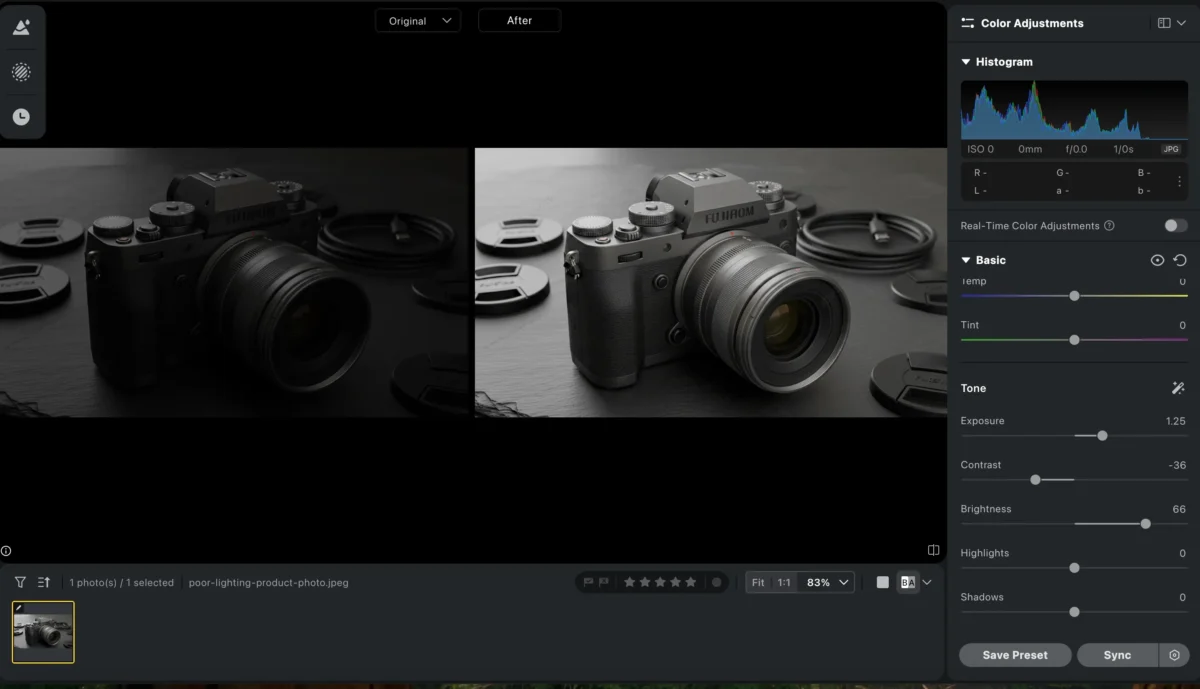
Task: Click the sort order icon
Action: [x=44, y=582]
